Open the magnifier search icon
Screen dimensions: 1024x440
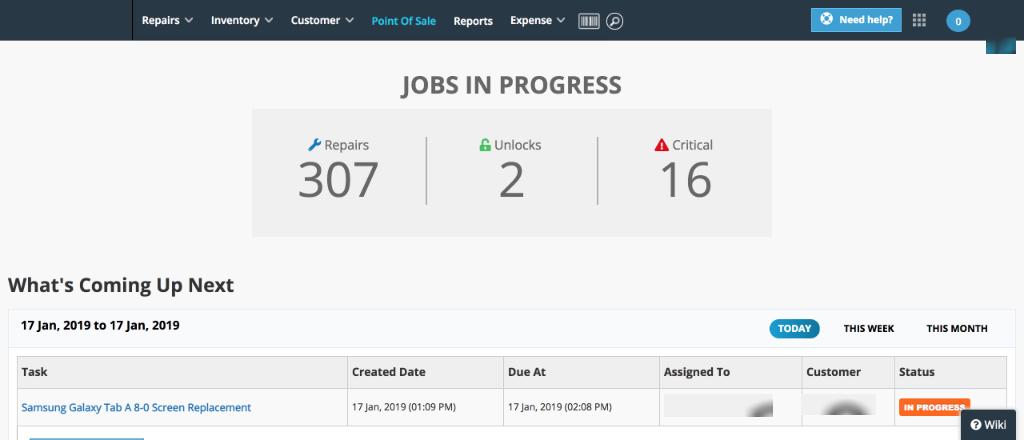click(x=614, y=21)
